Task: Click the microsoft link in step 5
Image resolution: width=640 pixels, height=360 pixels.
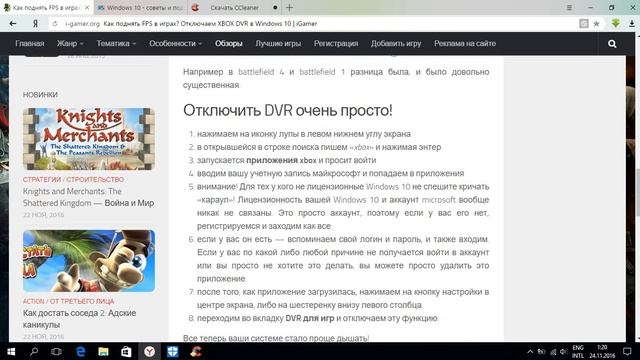Action: [x=438, y=200]
